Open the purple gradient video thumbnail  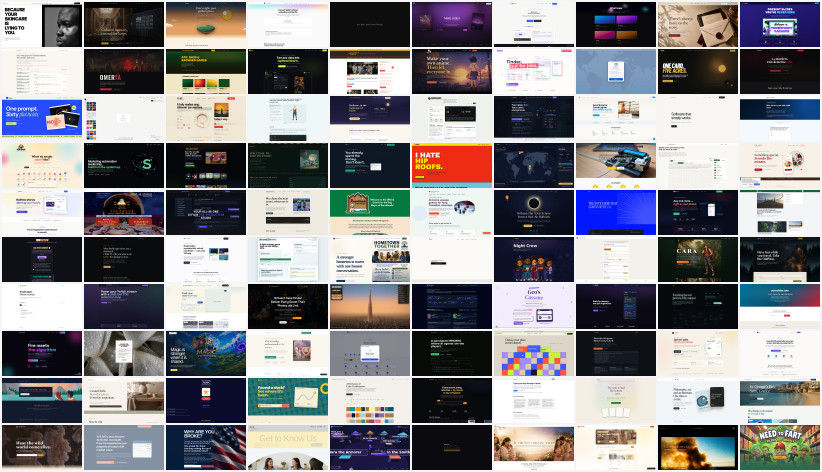click(x=452, y=25)
